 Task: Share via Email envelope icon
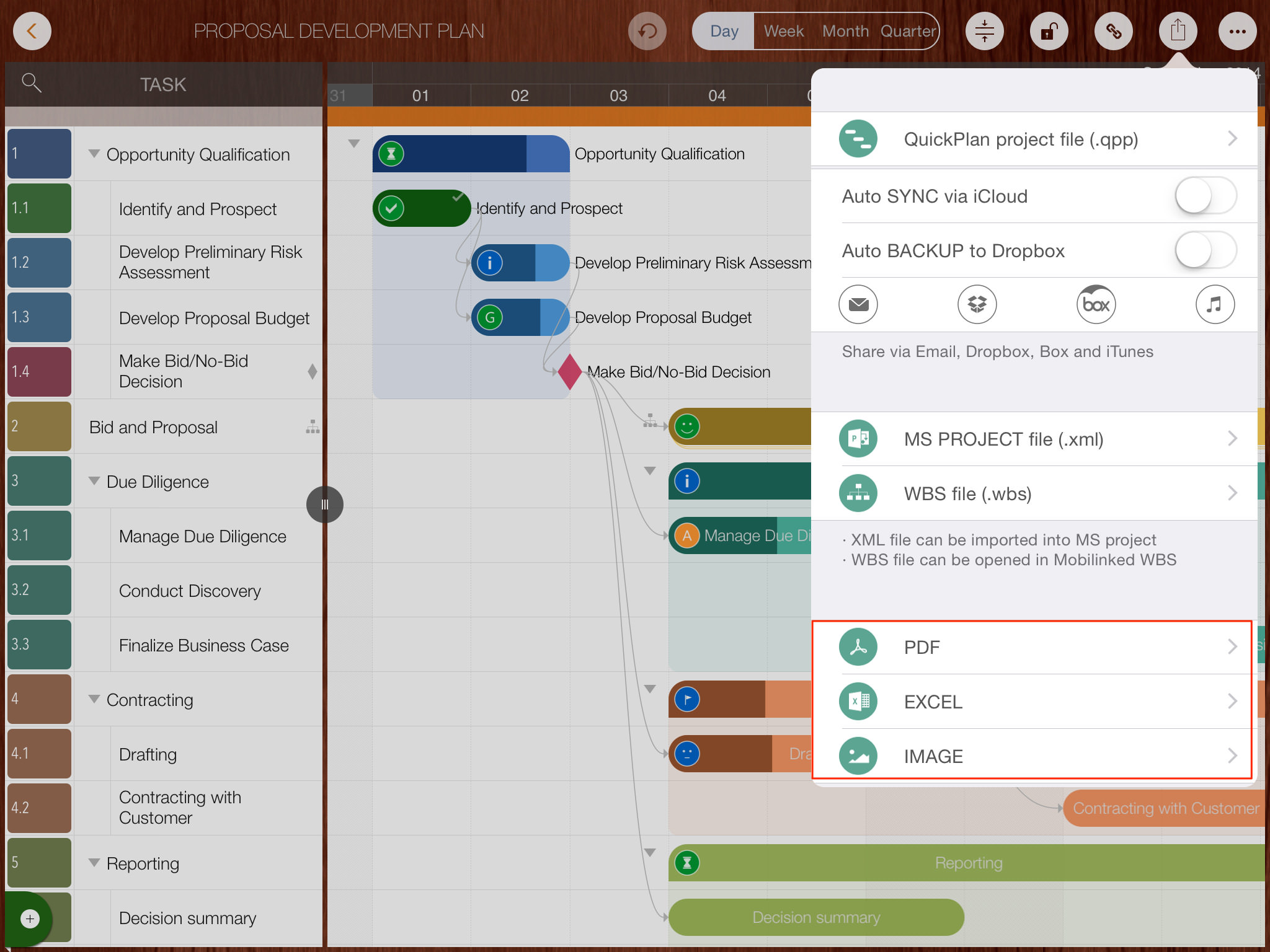[x=858, y=304]
